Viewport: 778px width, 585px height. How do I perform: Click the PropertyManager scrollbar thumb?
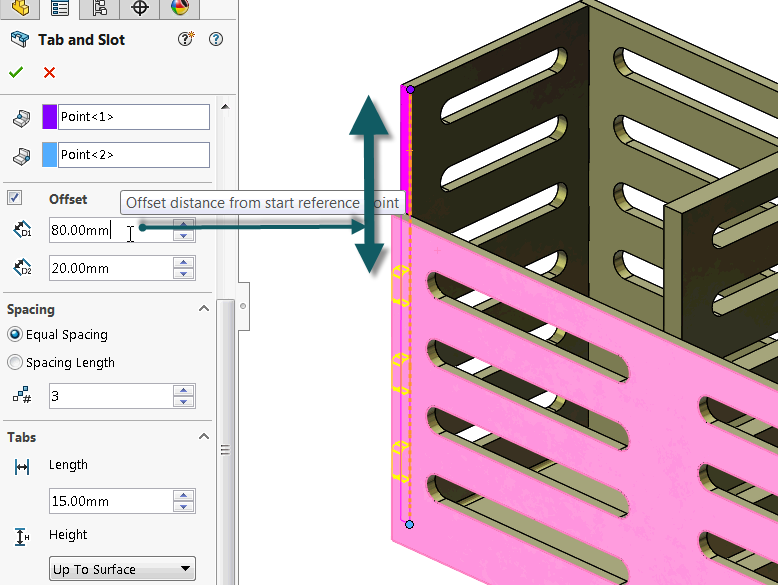tap(225, 442)
